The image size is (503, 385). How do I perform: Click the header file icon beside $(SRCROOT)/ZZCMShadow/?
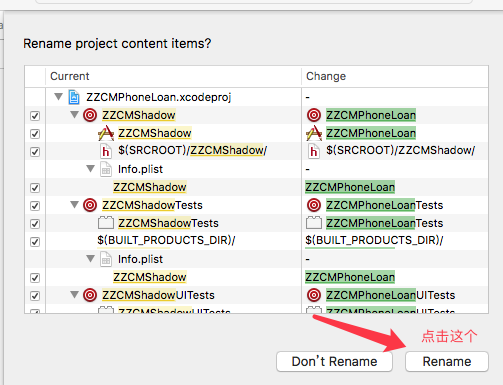point(106,151)
